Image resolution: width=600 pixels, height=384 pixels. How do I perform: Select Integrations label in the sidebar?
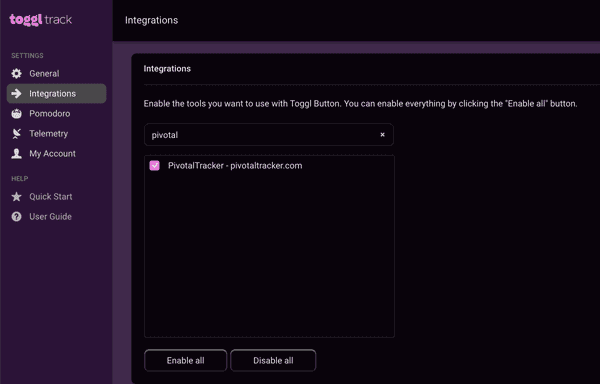[x=52, y=93]
